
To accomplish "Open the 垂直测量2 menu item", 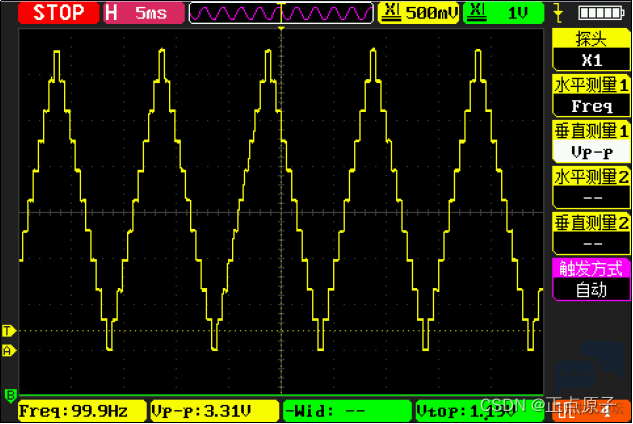I will [591, 223].
